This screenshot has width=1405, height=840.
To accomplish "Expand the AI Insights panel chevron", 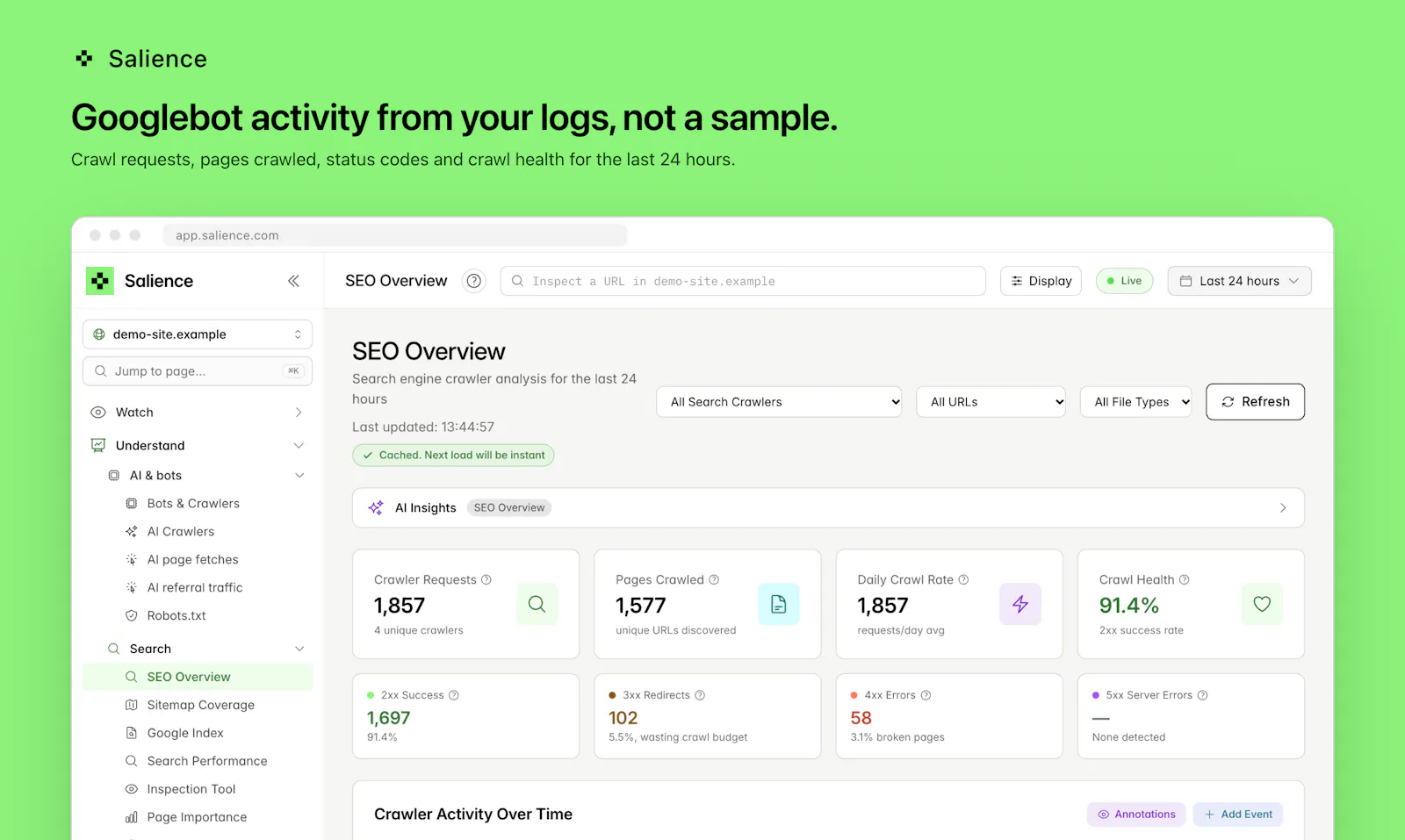I will [1283, 508].
